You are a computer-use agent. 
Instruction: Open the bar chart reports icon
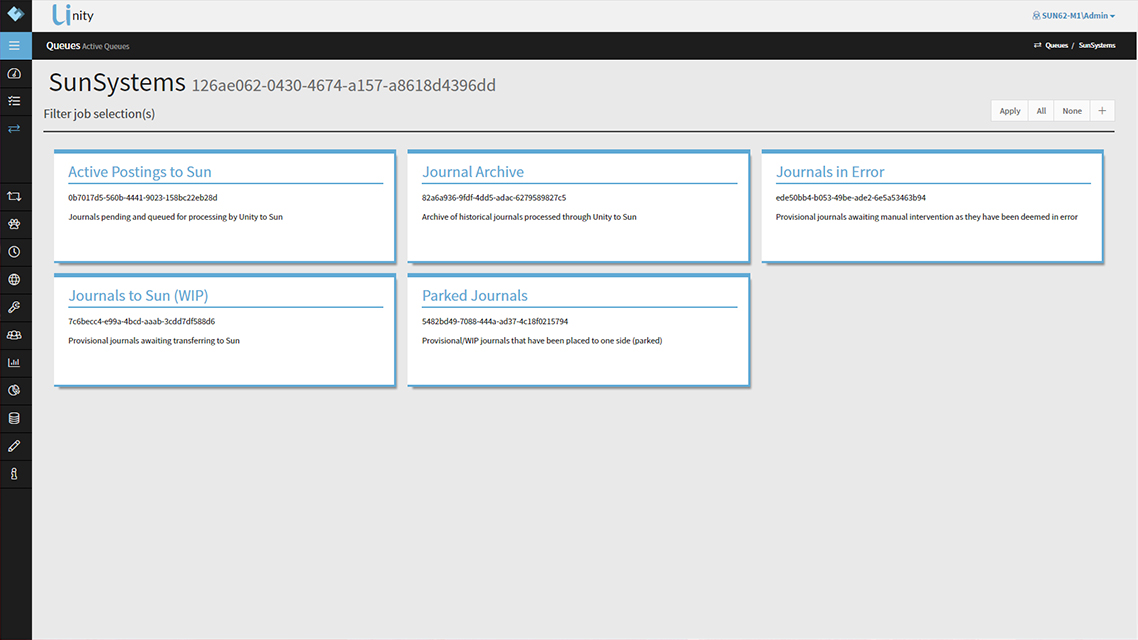click(x=15, y=362)
